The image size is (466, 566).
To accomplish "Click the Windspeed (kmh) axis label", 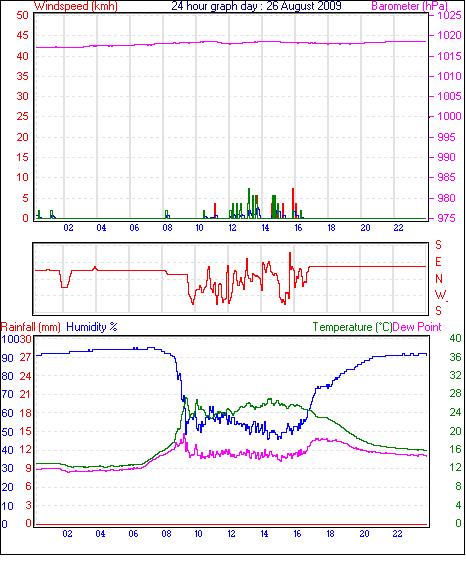I will [x=76, y=6].
